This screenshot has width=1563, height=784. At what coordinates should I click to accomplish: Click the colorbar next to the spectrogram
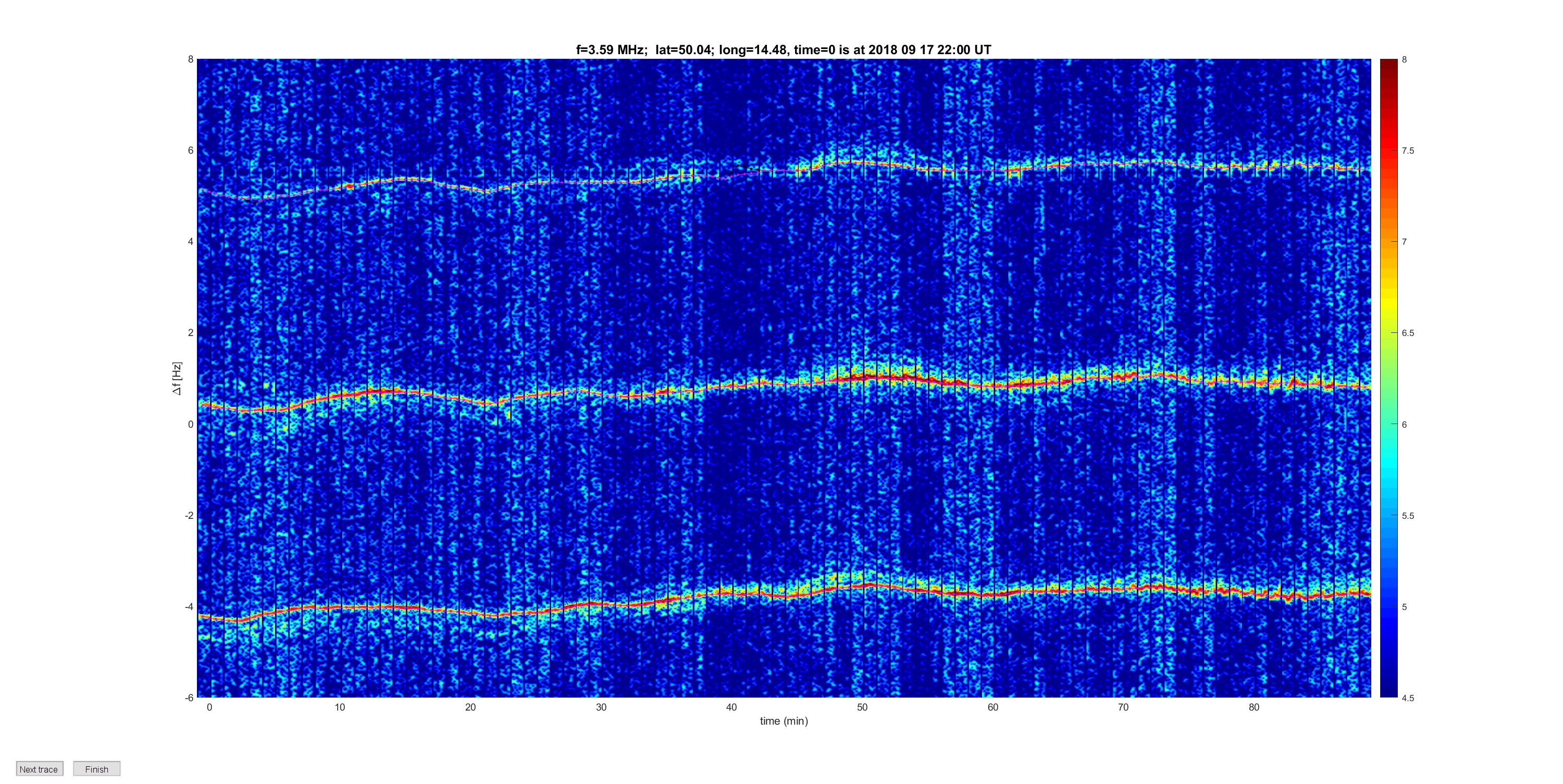(1388, 378)
